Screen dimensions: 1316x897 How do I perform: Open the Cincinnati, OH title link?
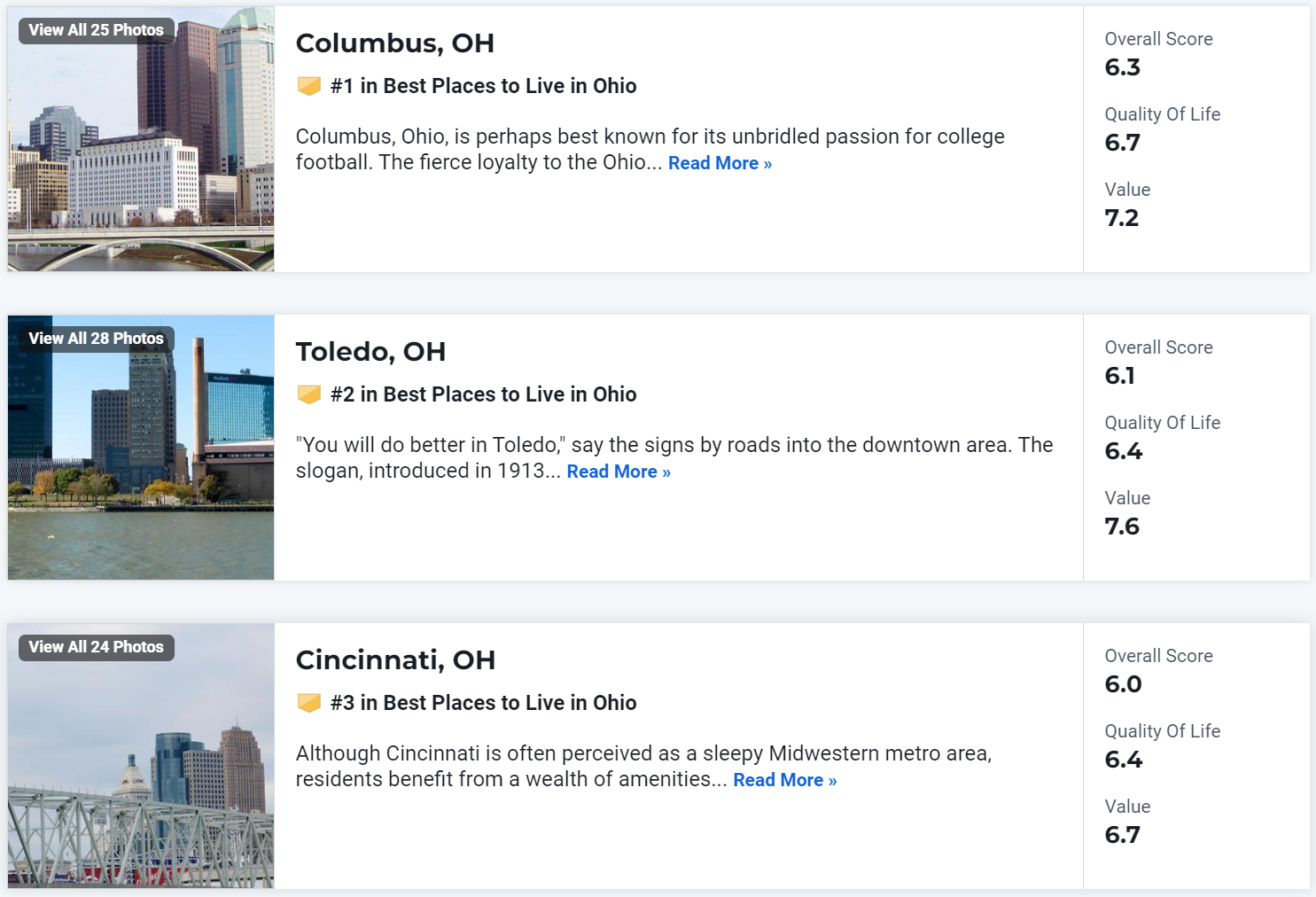click(395, 659)
